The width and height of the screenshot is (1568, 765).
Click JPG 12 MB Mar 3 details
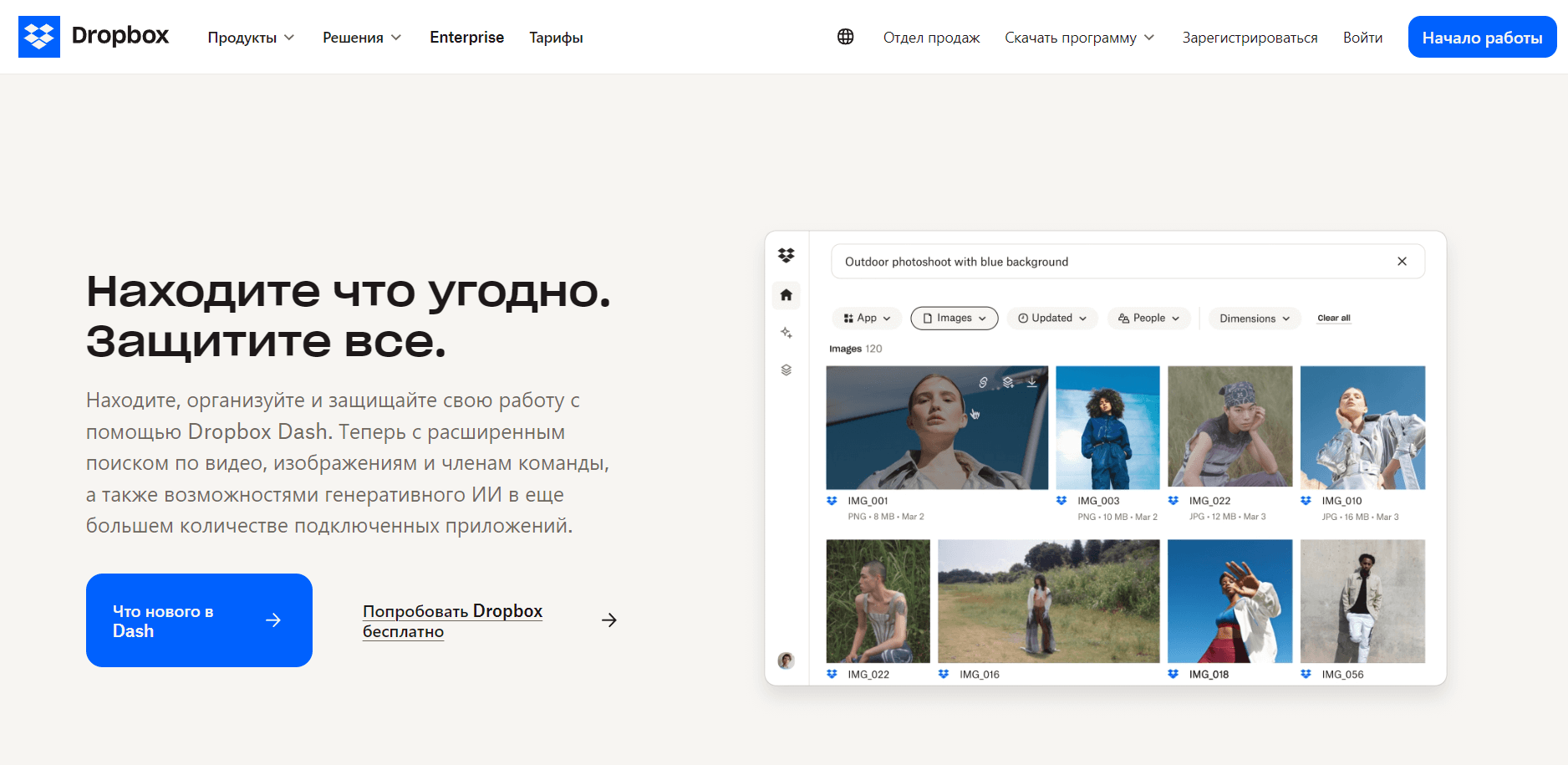tap(1227, 517)
